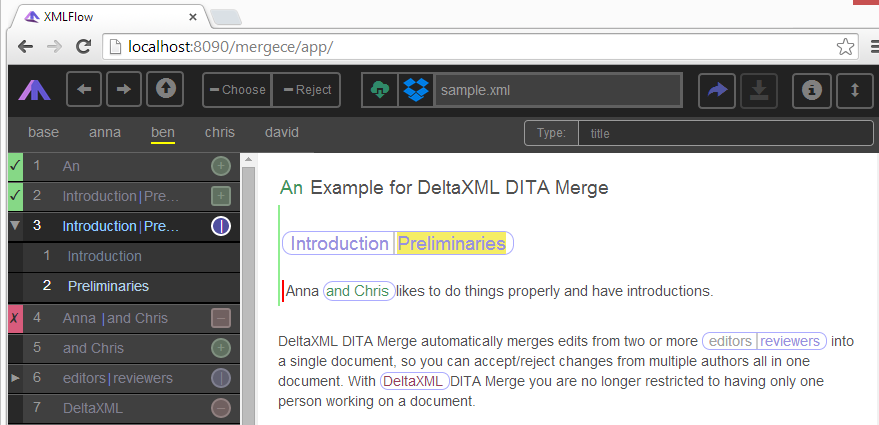The height and width of the screenshot is (425, 879).
Task: Select the anna version tab
Action: click(x=105, y=133)
